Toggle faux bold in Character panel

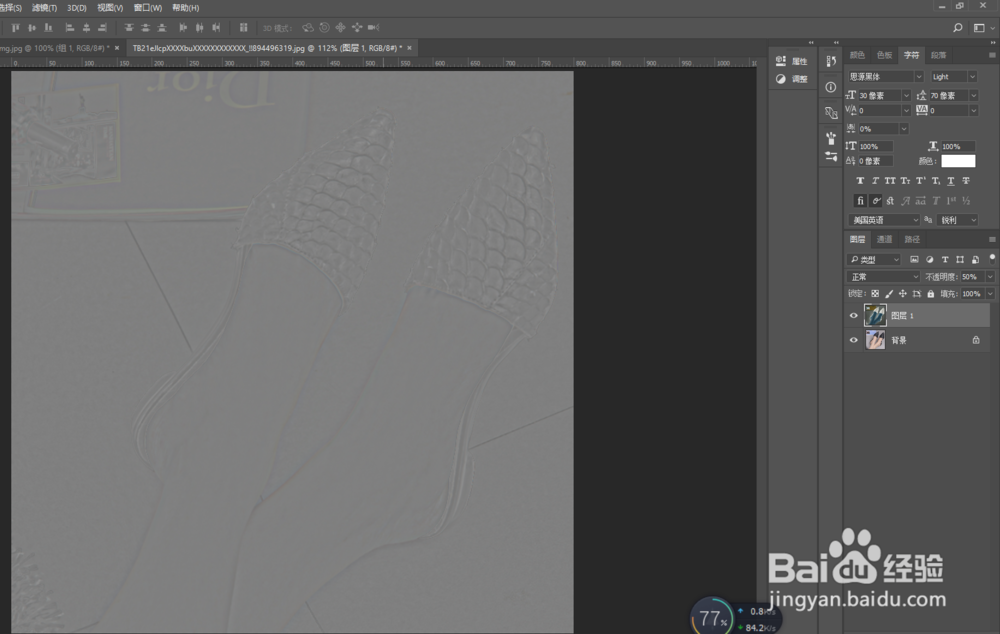pyautogui.click(x=860, y=181)
